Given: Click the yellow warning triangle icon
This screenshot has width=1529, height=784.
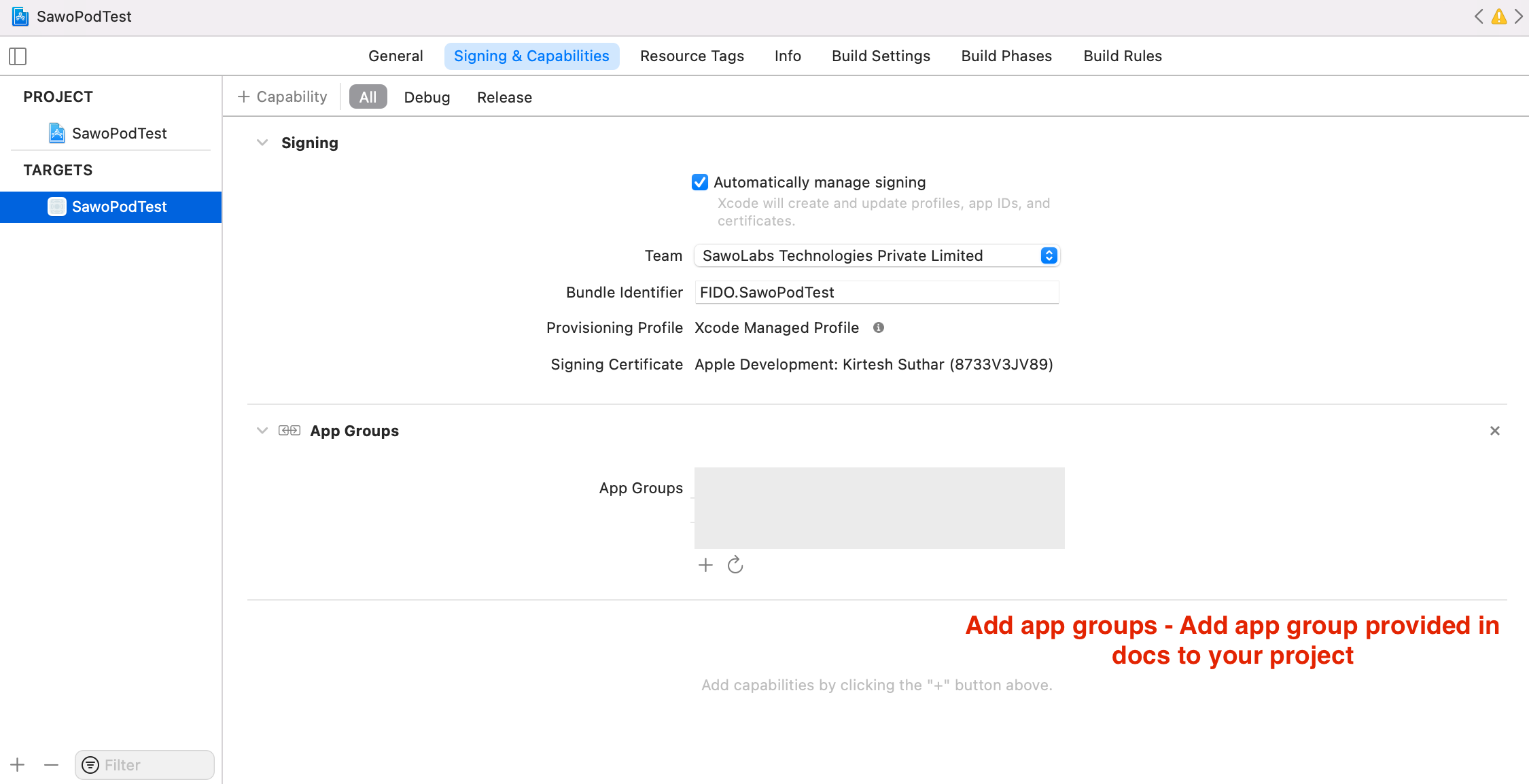Looking at the screenshot, I should pyautogui.click(x=1499, y=16).
